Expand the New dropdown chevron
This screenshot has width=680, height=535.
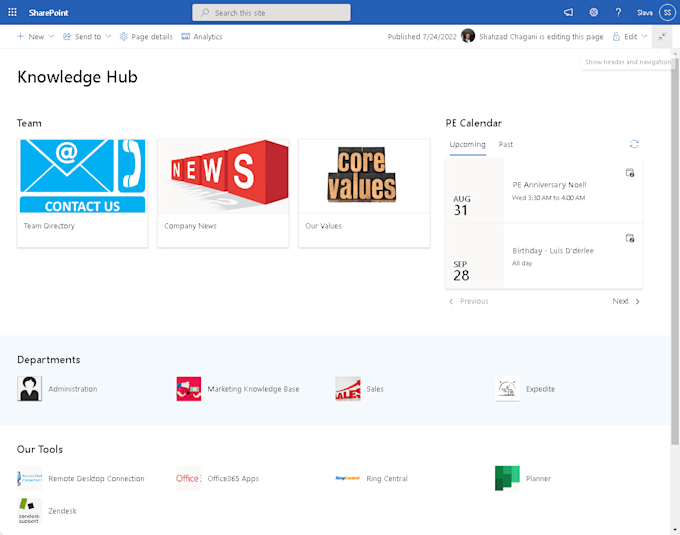coord(51,36)
